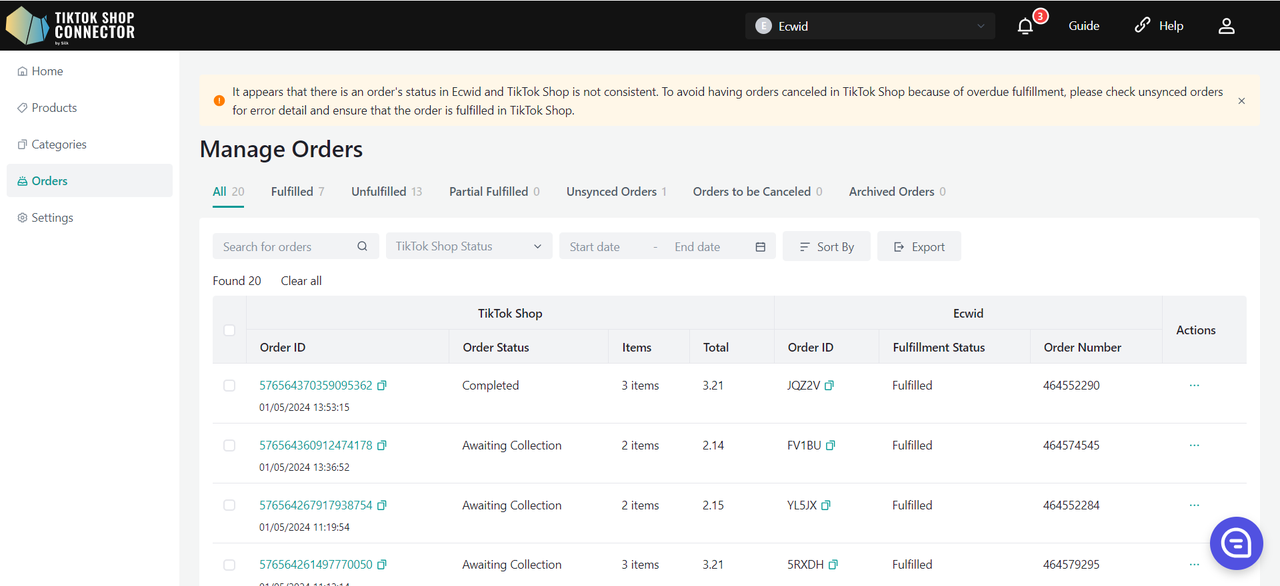Focus the Search for orders field

[x=296, y=246]
